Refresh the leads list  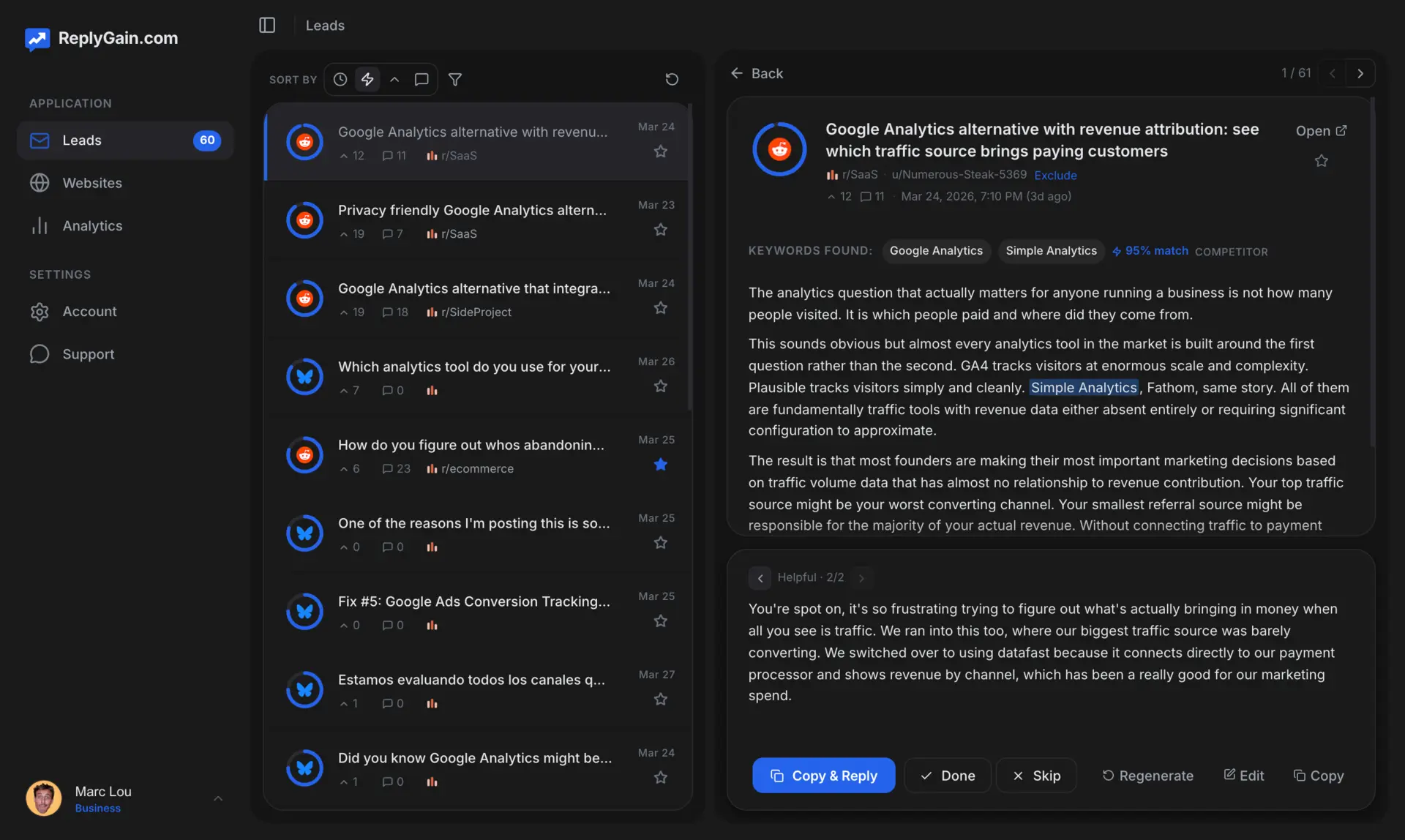pos(672,79)
